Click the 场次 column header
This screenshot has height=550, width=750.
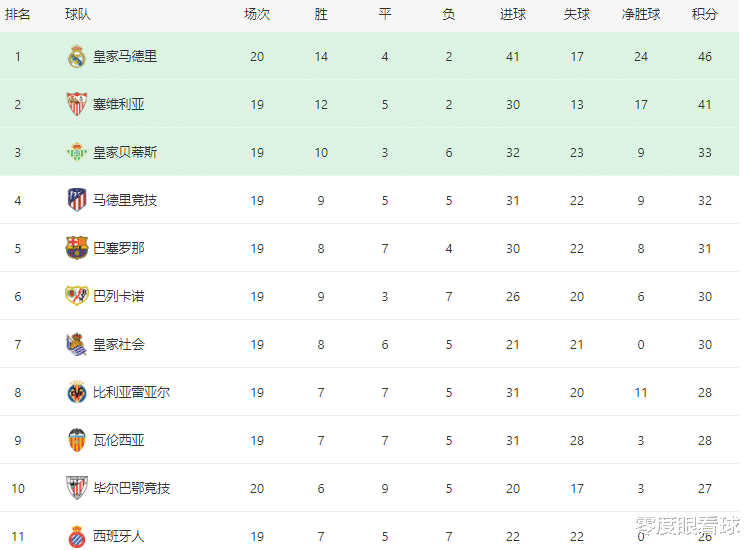click(x=257, y=14)
